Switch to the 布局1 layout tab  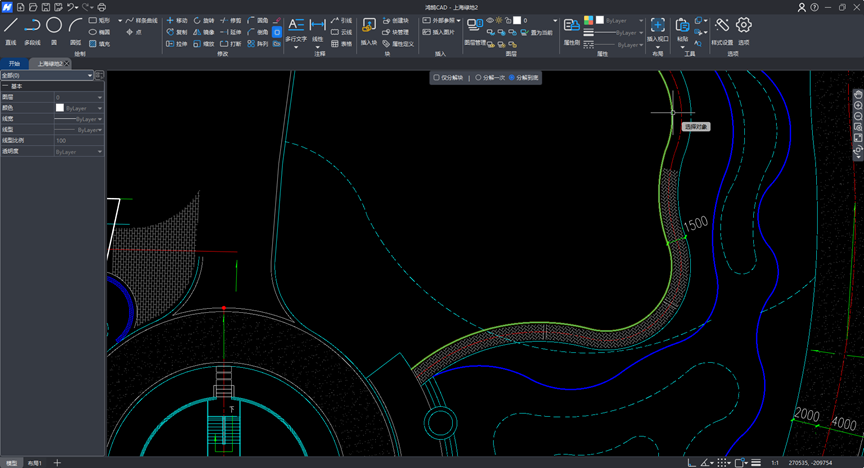click(x=34, y=463)
